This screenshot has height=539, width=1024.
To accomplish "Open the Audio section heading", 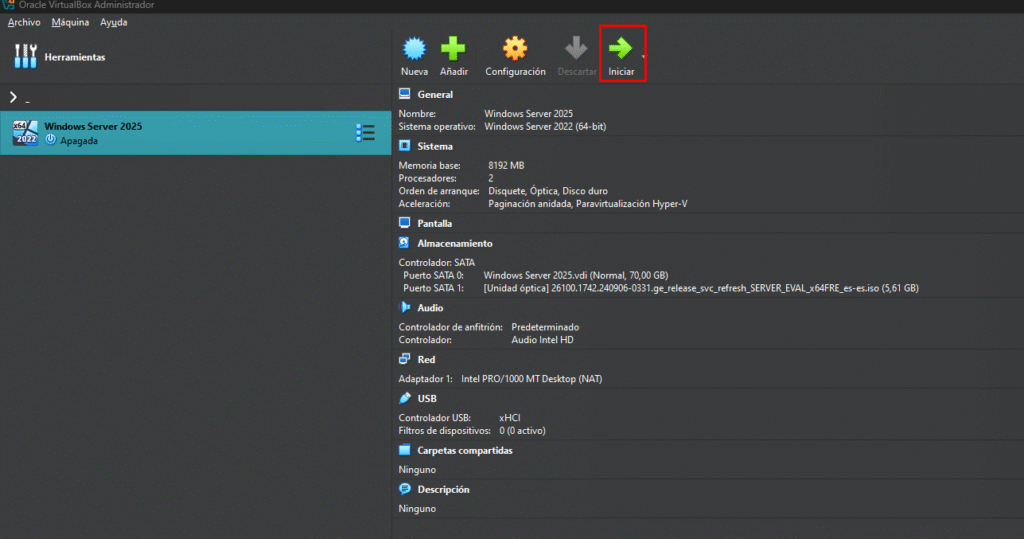I will pyautogui.click(x=430, y=308).
